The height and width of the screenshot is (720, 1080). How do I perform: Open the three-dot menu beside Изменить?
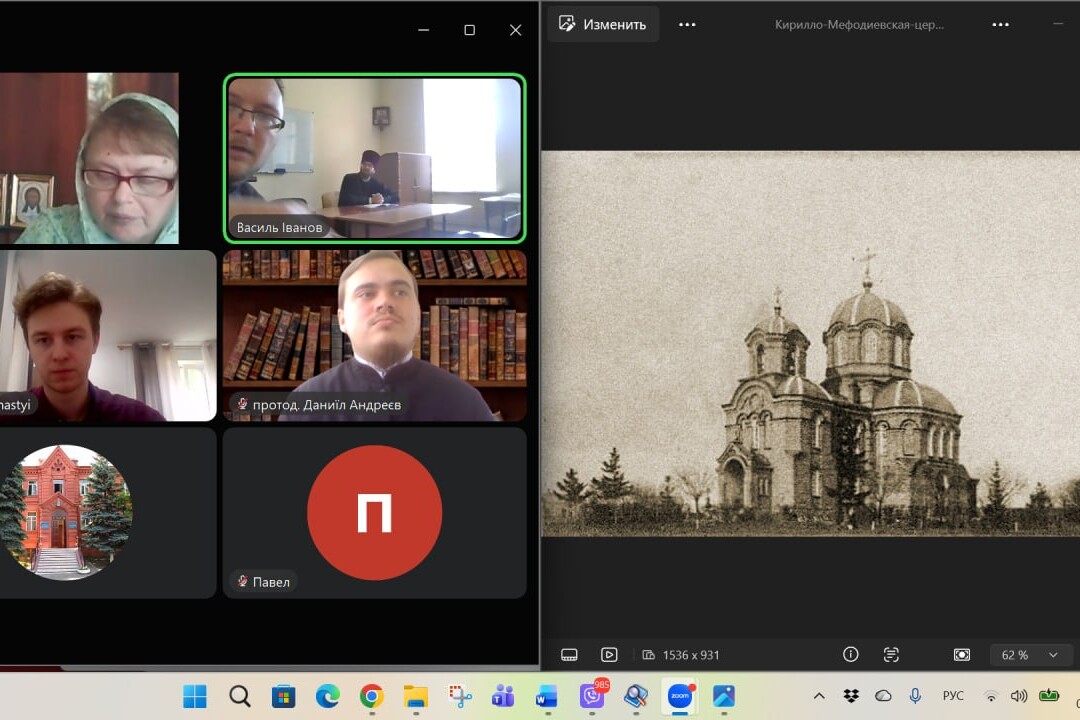687,24
